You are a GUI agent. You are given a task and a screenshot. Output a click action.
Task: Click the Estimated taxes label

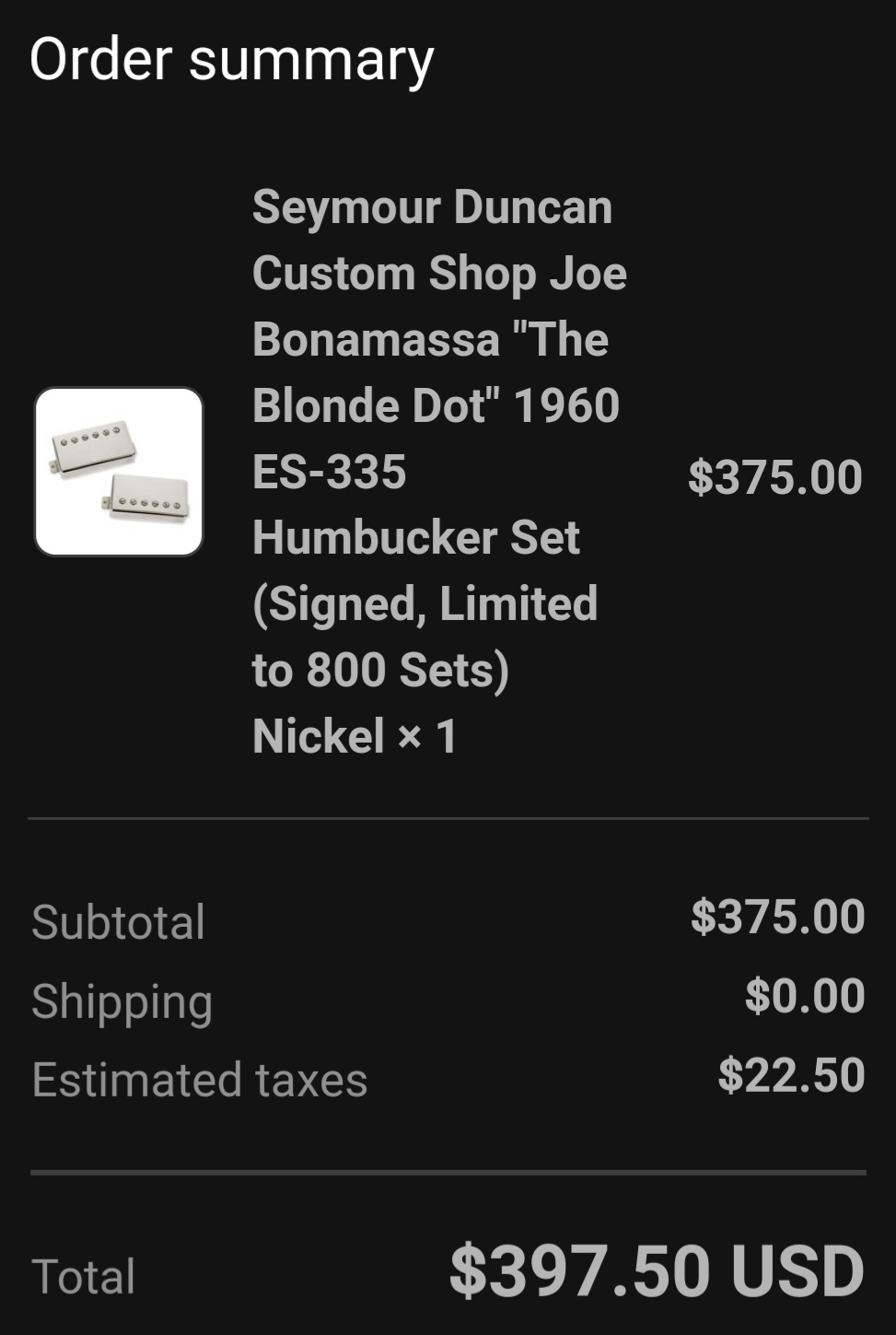click(x=200, y=1080)
